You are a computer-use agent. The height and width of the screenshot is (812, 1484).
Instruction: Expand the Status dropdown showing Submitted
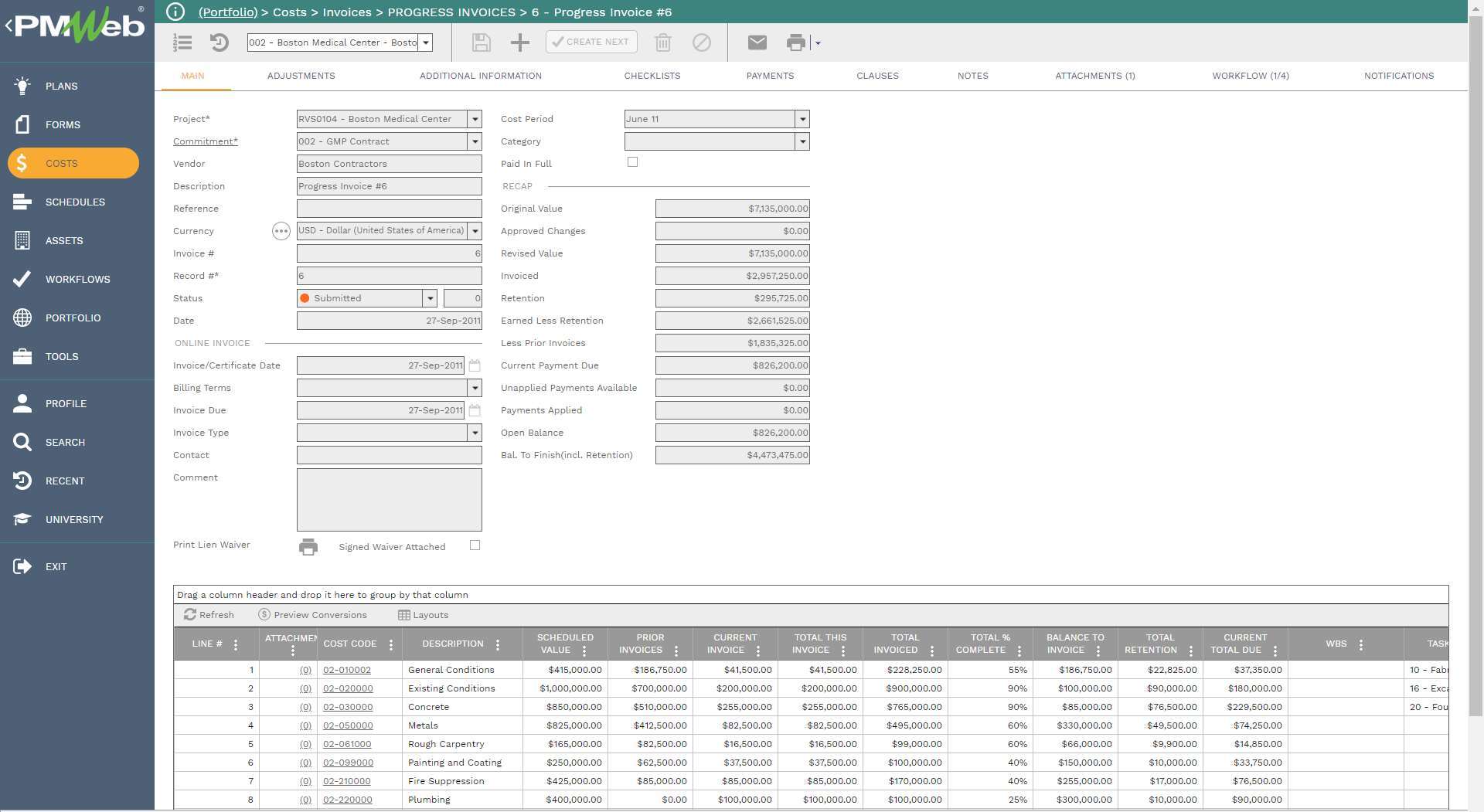coord(430,297)
